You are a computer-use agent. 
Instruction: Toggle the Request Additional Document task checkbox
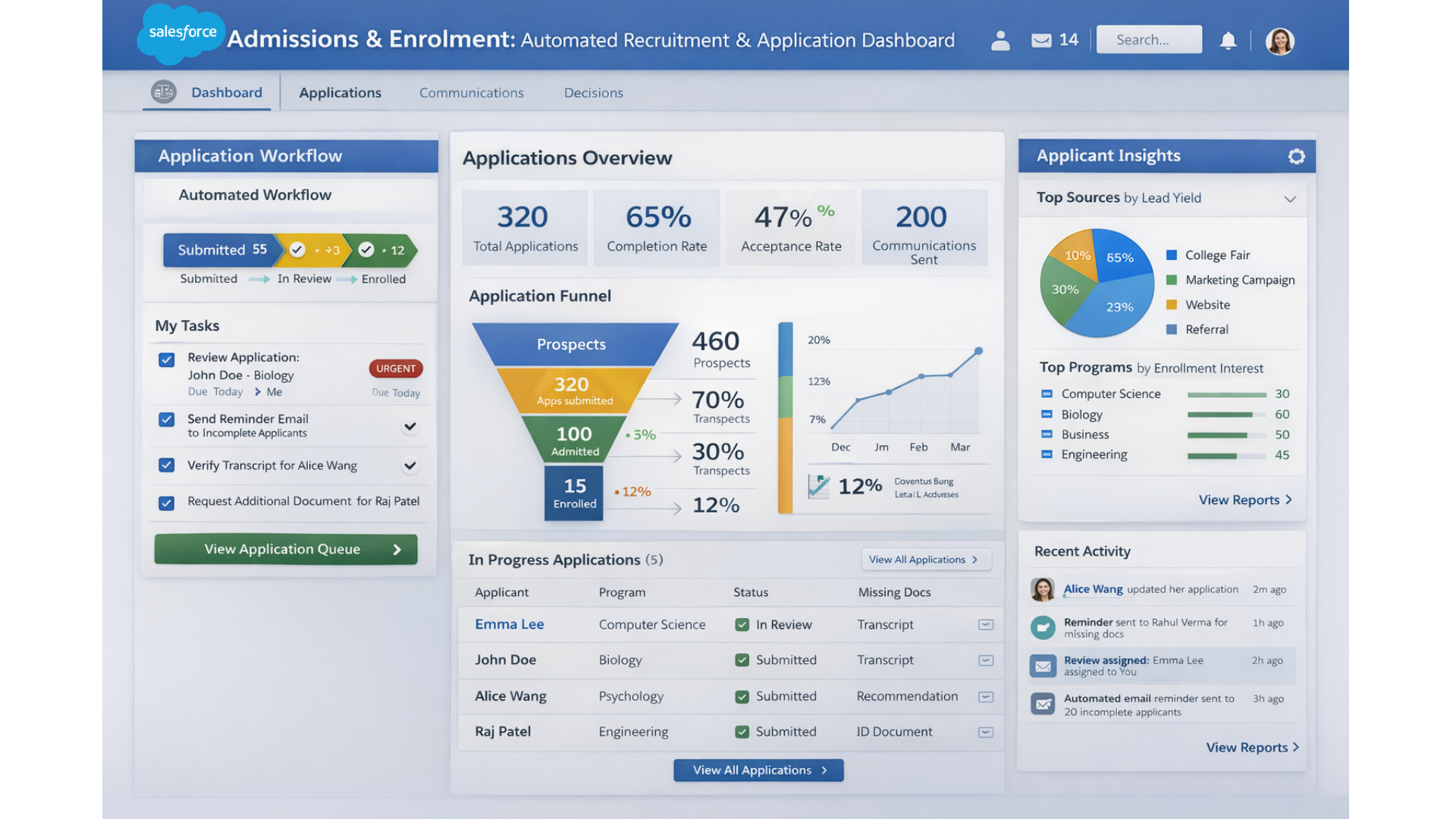[x=166, y=501]
